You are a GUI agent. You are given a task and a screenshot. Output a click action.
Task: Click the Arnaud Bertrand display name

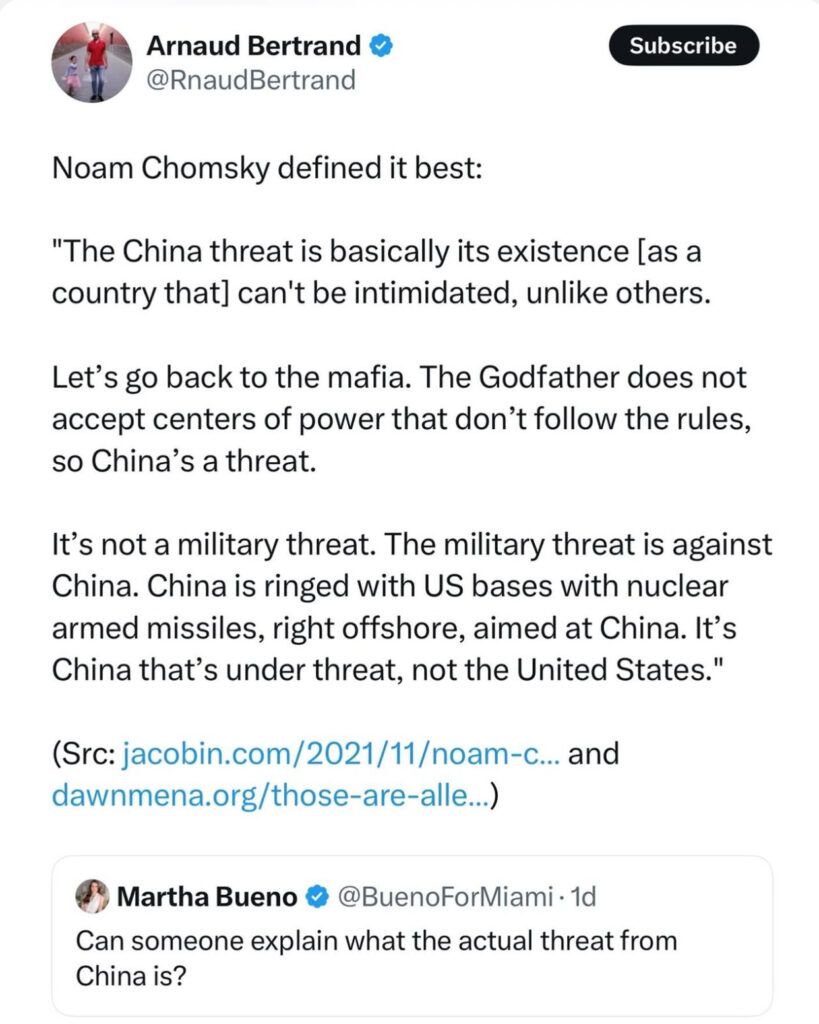pyautogui.click(x=253, y=46)
